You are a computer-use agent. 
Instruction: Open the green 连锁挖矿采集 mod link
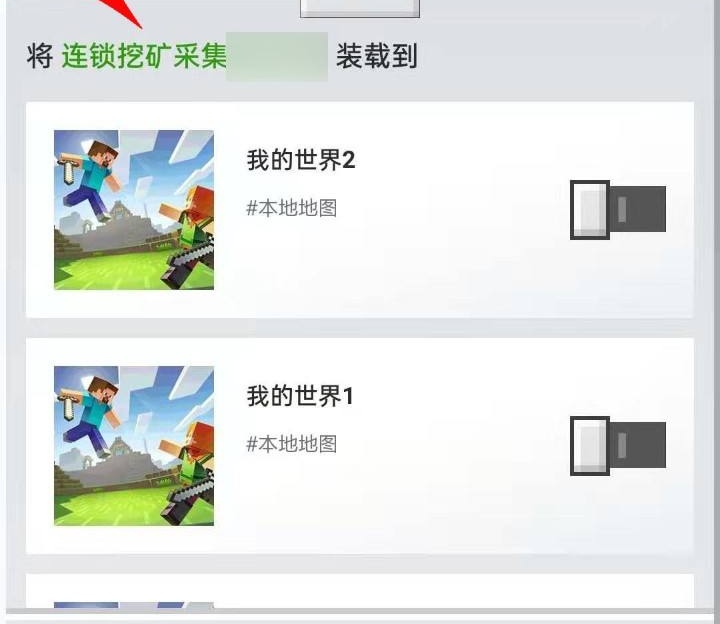(144, 56)
